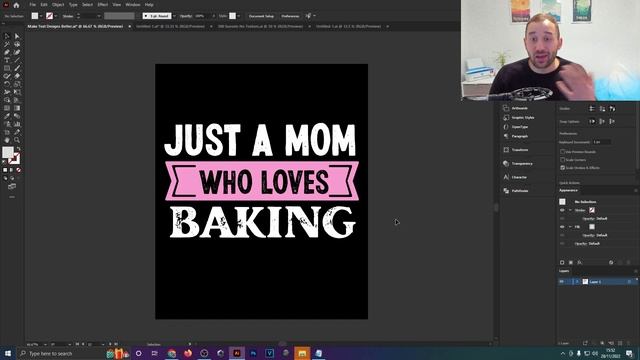Open the stroke weight dropdown

point(98,16)
